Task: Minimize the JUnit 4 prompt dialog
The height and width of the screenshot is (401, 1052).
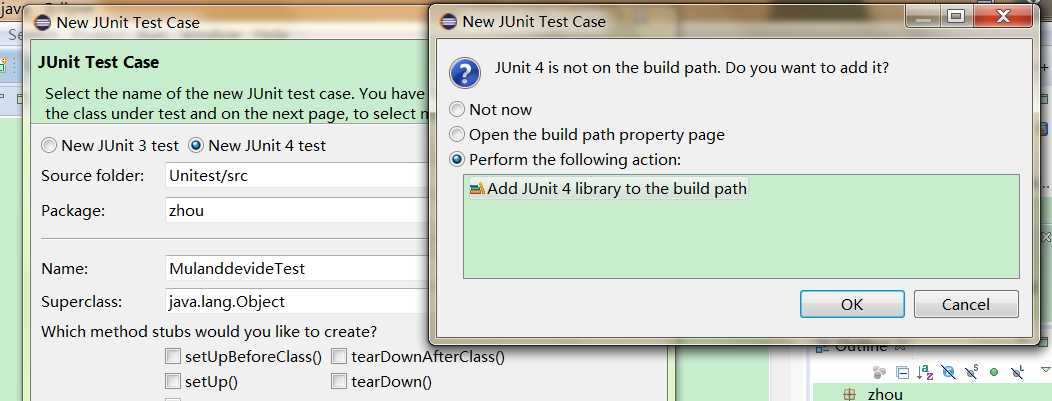Action: click(923, 17)
